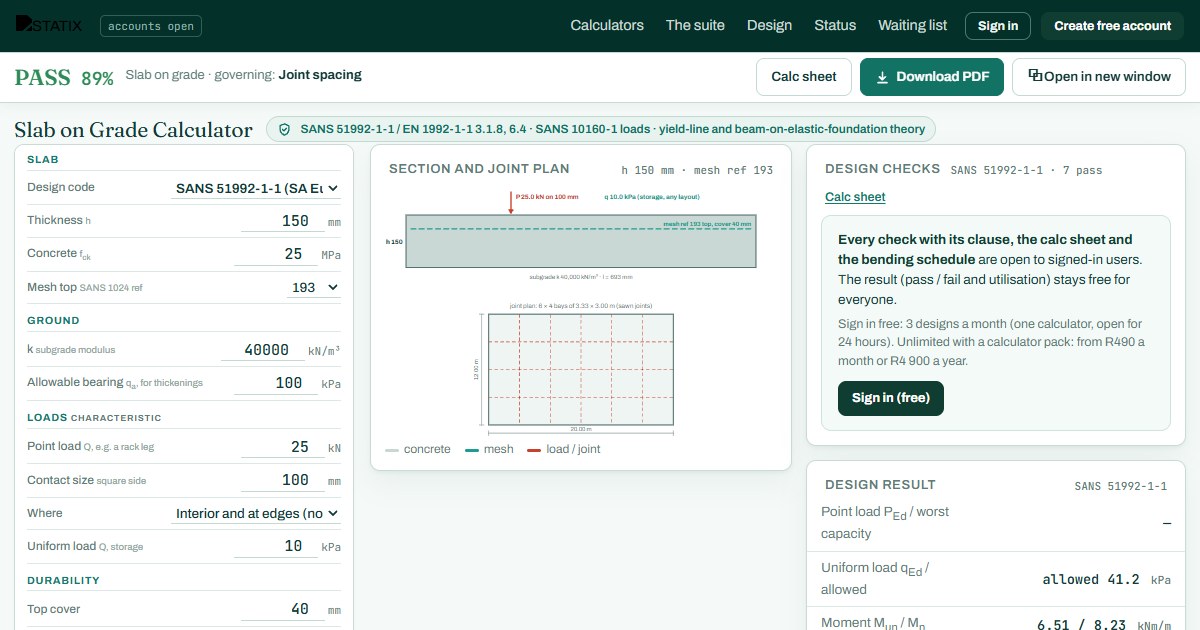Click the Sign in (free) button

[x=891, y=398]
